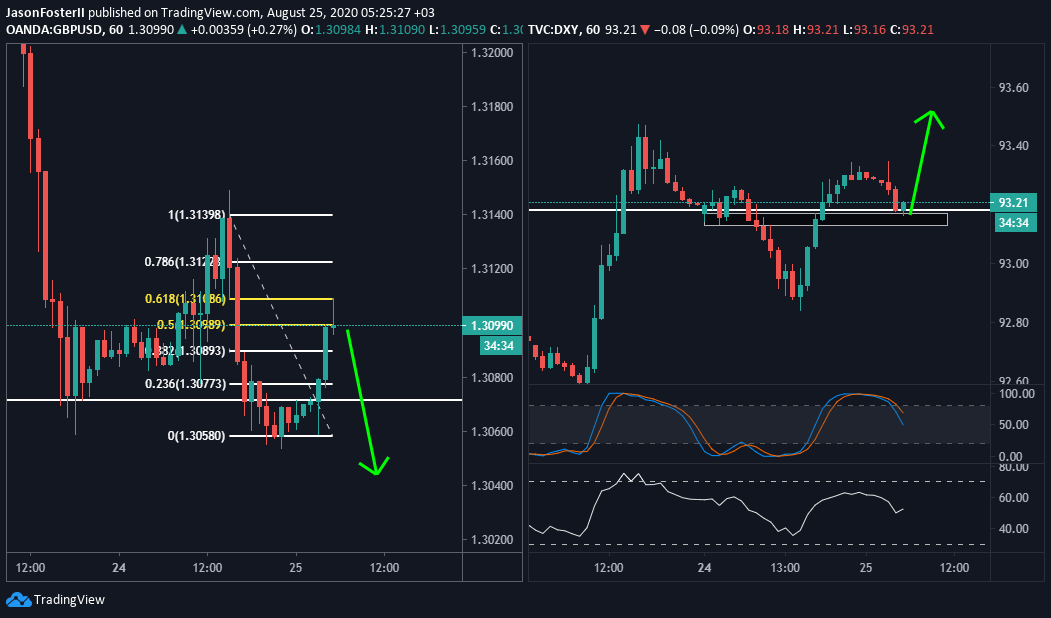This screenshot has width=1051, height=618.
Task: Click 1.31600 on the GBPUSD price axis
Action: (492, 161)
